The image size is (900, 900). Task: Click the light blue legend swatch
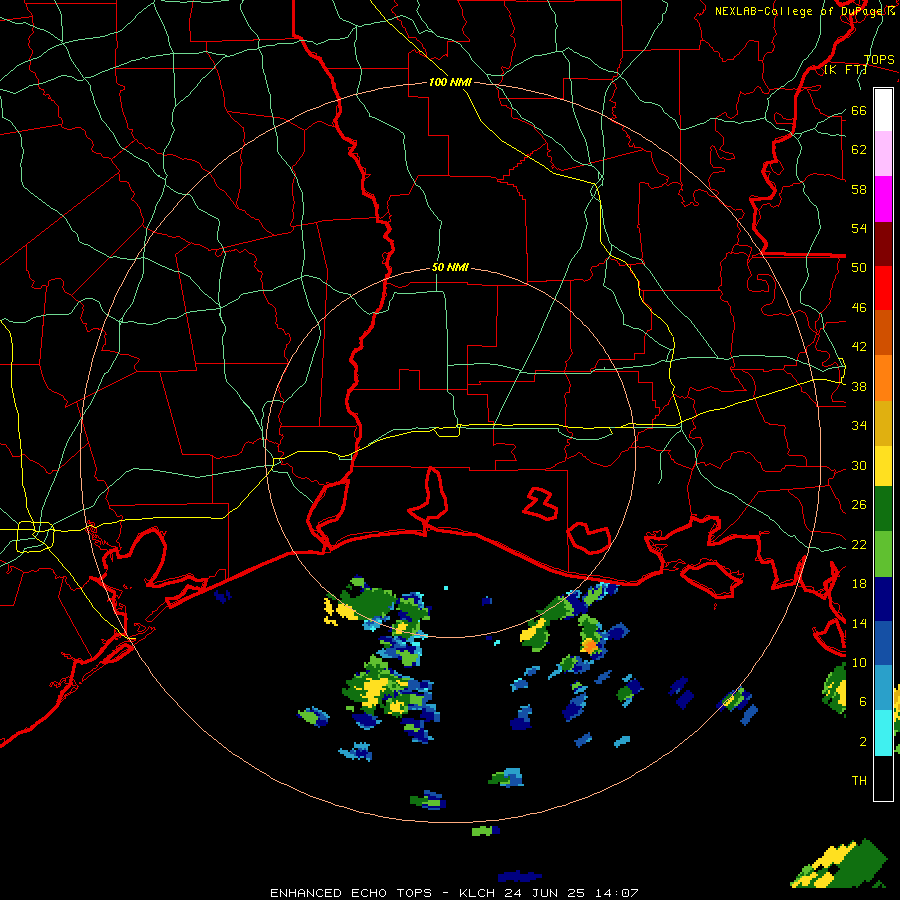pyautogui.click(x=883, y=688)
